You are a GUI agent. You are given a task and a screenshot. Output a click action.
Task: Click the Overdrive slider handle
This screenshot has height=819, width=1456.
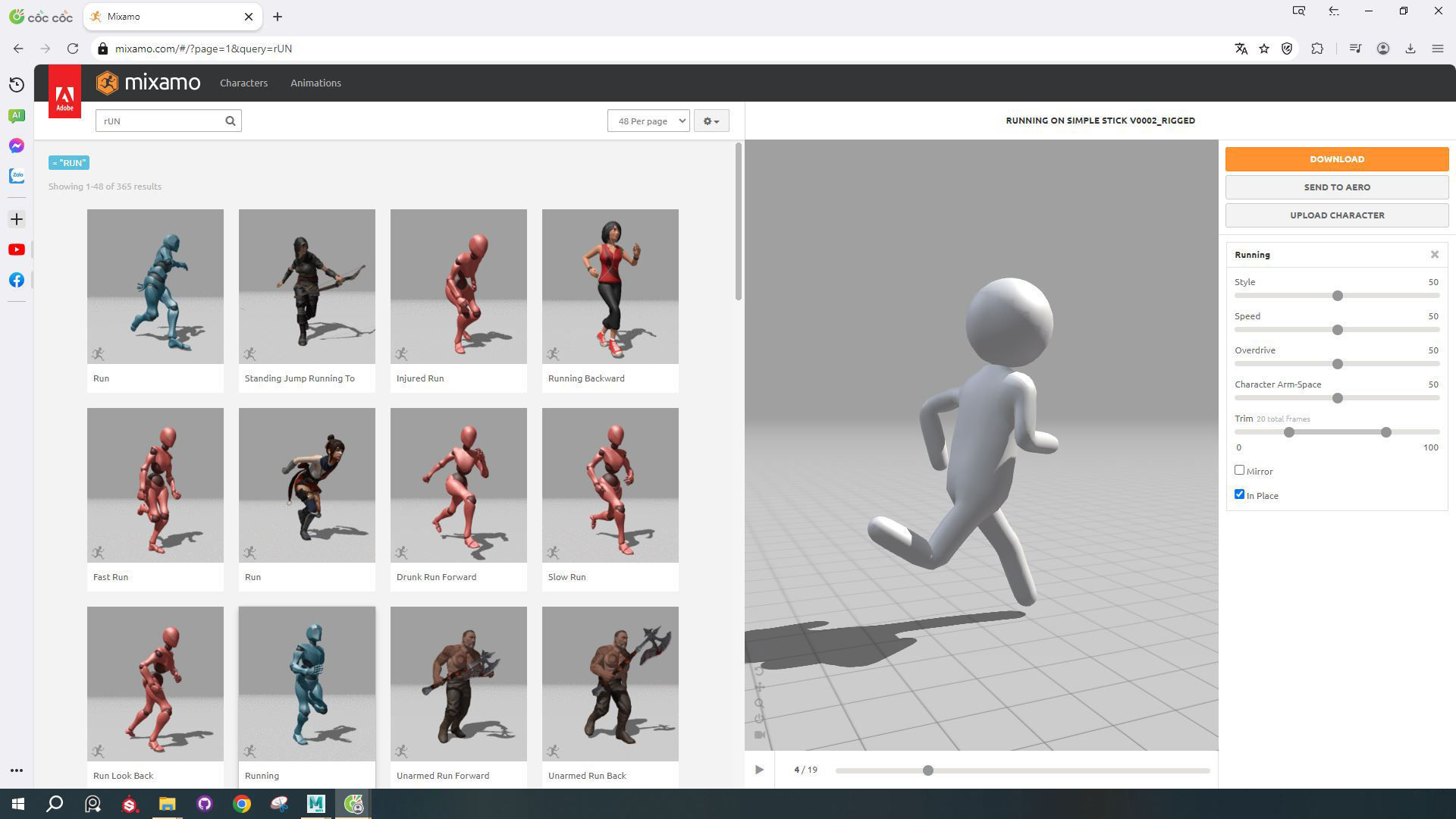coord(1338,364)
